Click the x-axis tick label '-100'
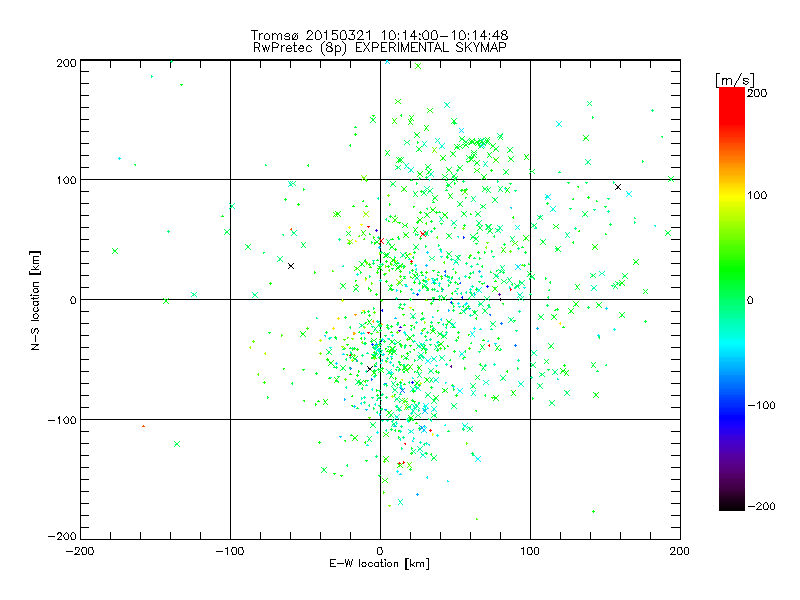Image resolution: width=800 pixels, height=600 pixels. click(230, 551)
